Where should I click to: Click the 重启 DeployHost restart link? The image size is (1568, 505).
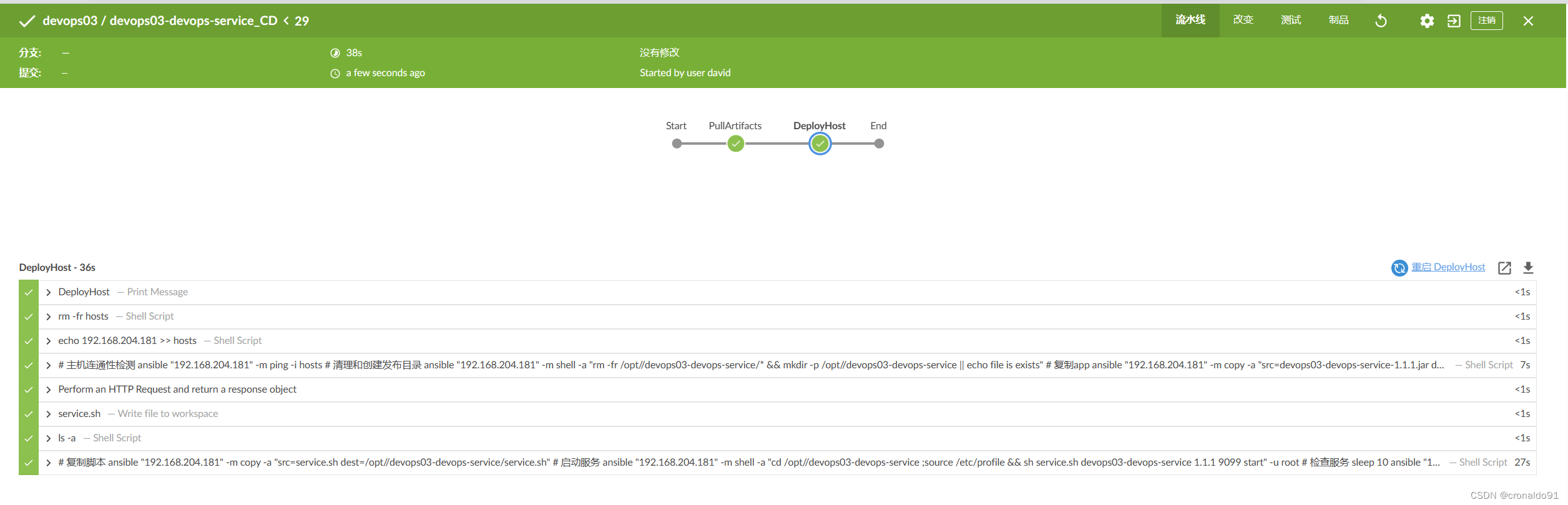[x=1448, y=267]
